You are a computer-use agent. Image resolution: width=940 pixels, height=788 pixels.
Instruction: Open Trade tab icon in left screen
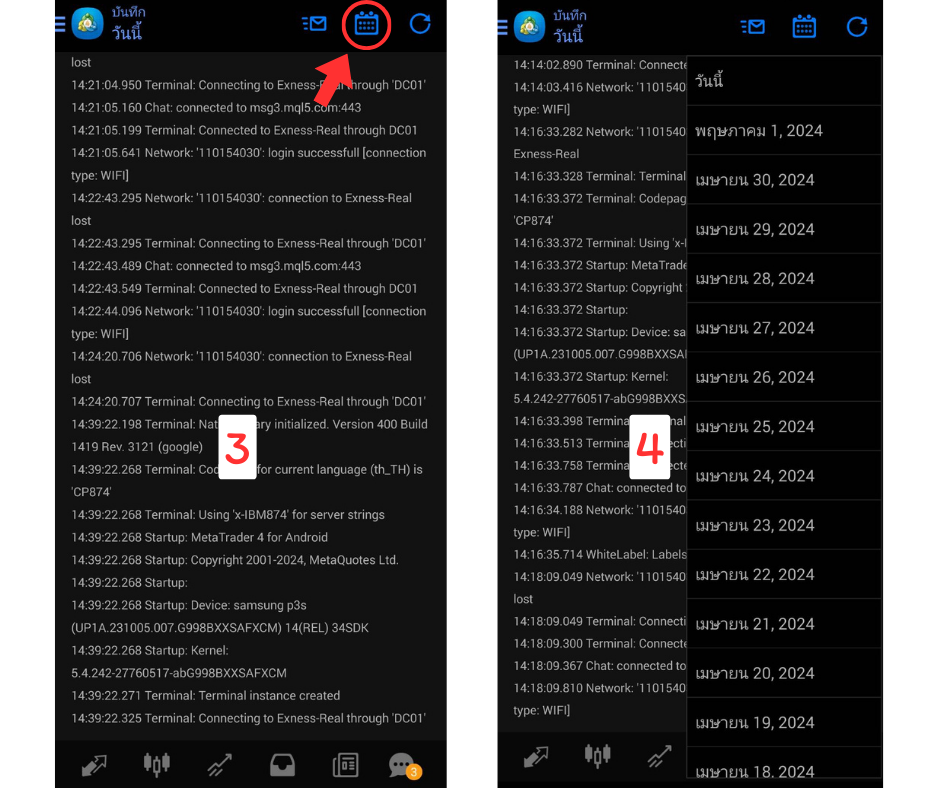[219, 765]
